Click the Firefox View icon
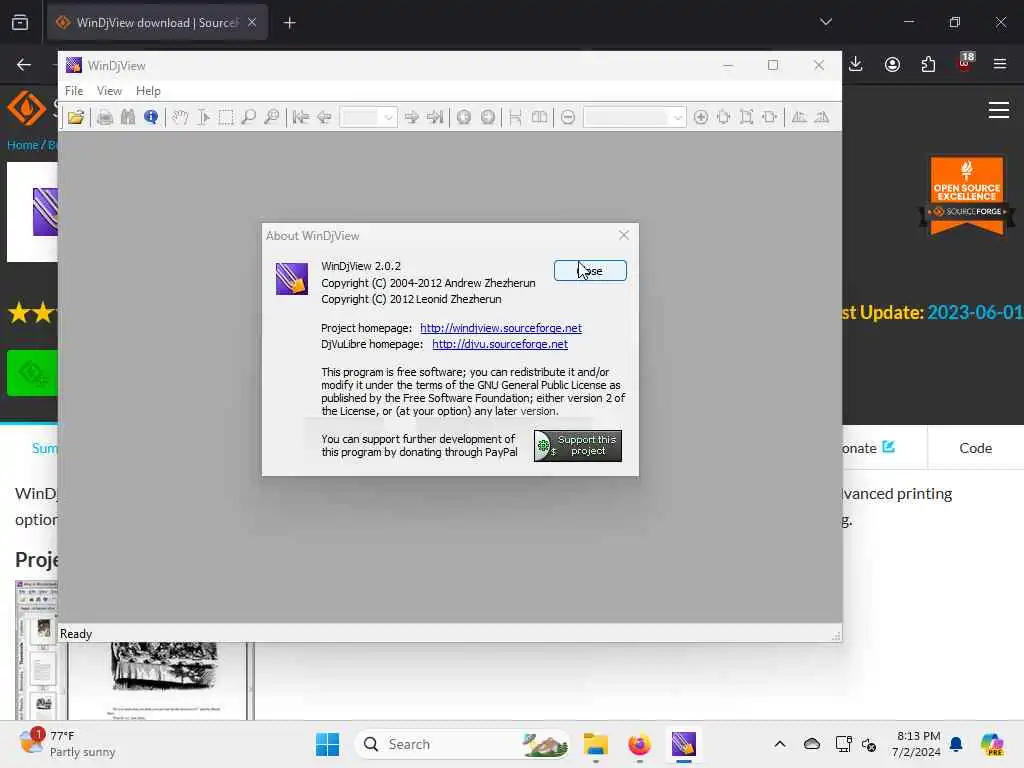Viewport: 1024px width, 768px height. 20,23
